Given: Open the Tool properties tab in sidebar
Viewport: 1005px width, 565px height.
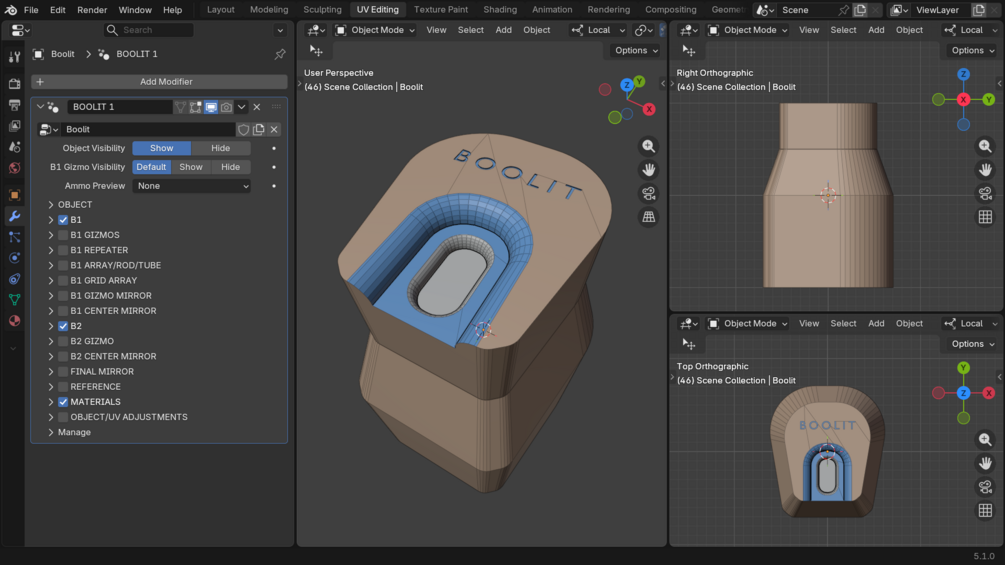Looking at the screenshot, I should 14,57.
